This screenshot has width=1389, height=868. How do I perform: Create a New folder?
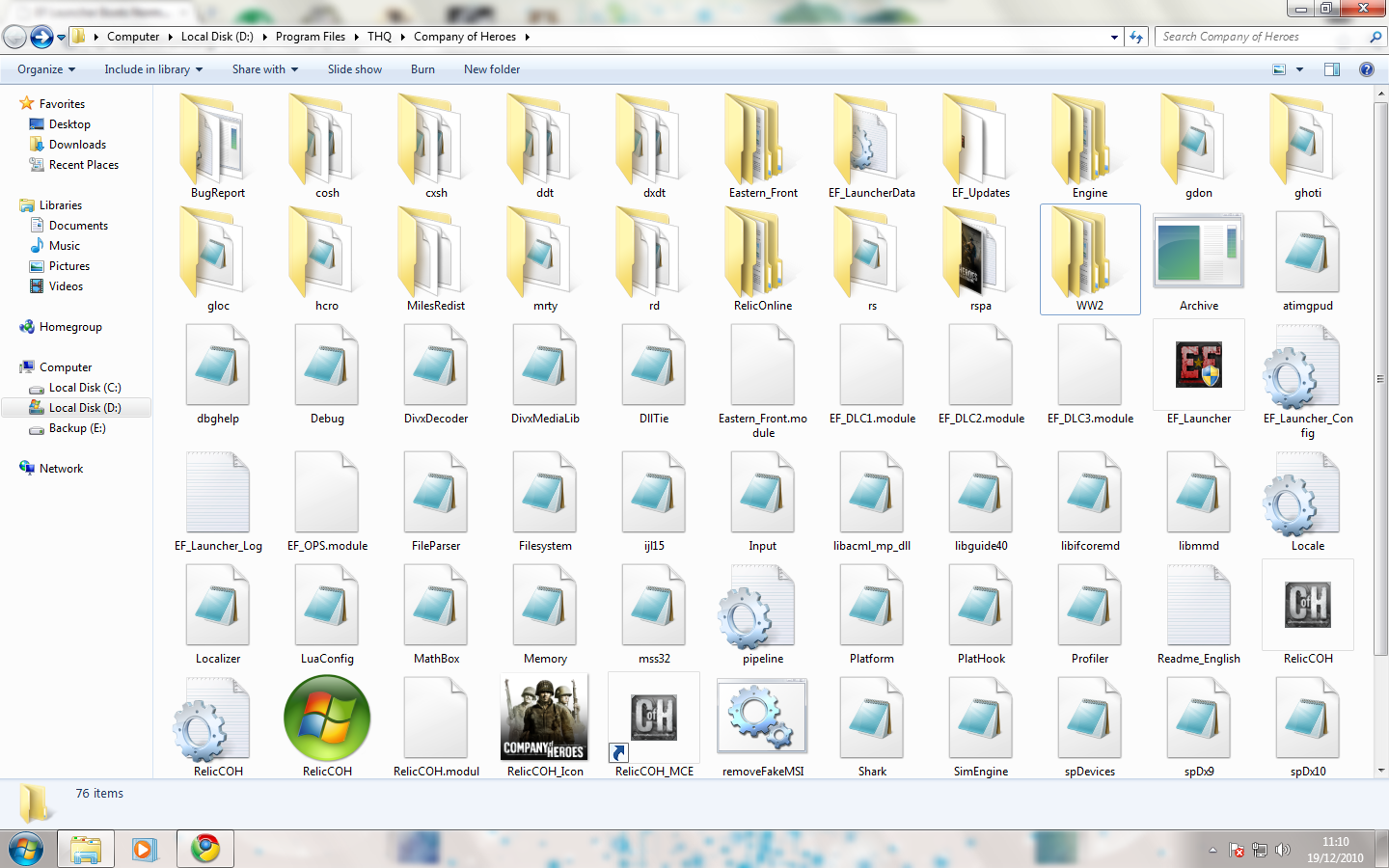pyautogui.click(x=492, y=69)
